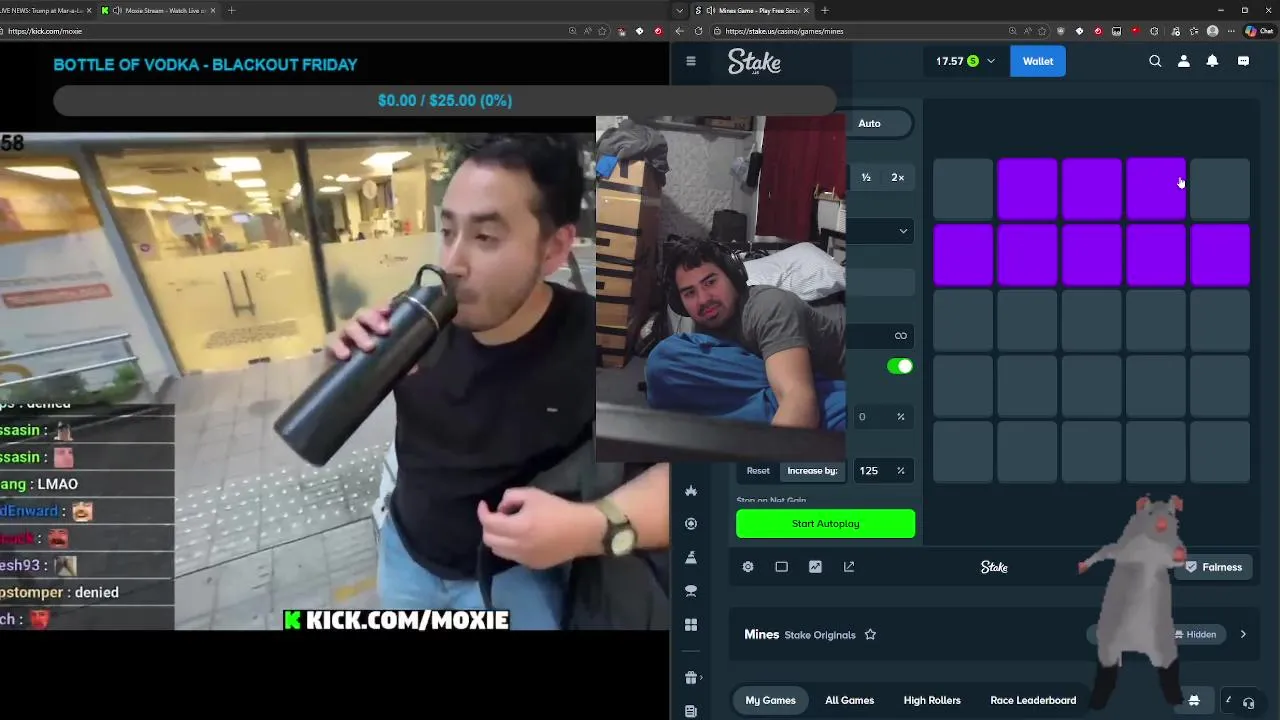Deselect the first purple tile in second row
The width and height of the screenshot is (1280, 720).
point(963,254)
